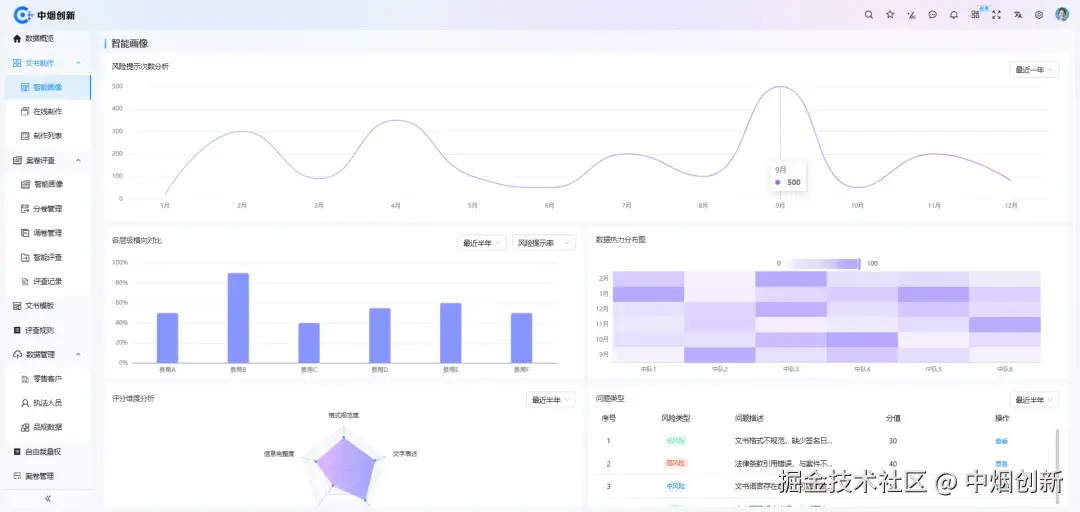Screen dimensions: 1080x512
Task: Click the star favorites icon
Action: click(890, 14)
